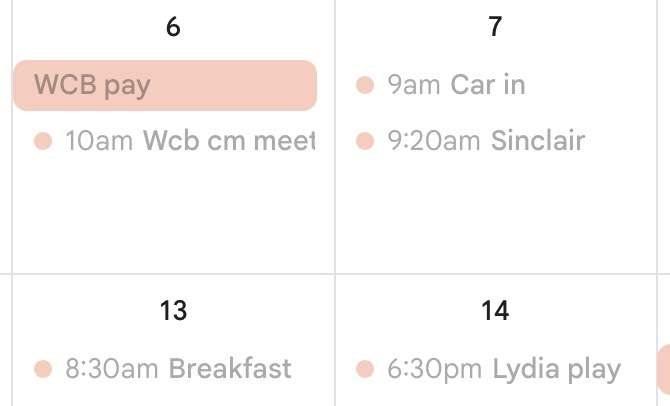Click empty space in day 7 cell below Sinclair

pyautogui.click(x=496, y=214)
